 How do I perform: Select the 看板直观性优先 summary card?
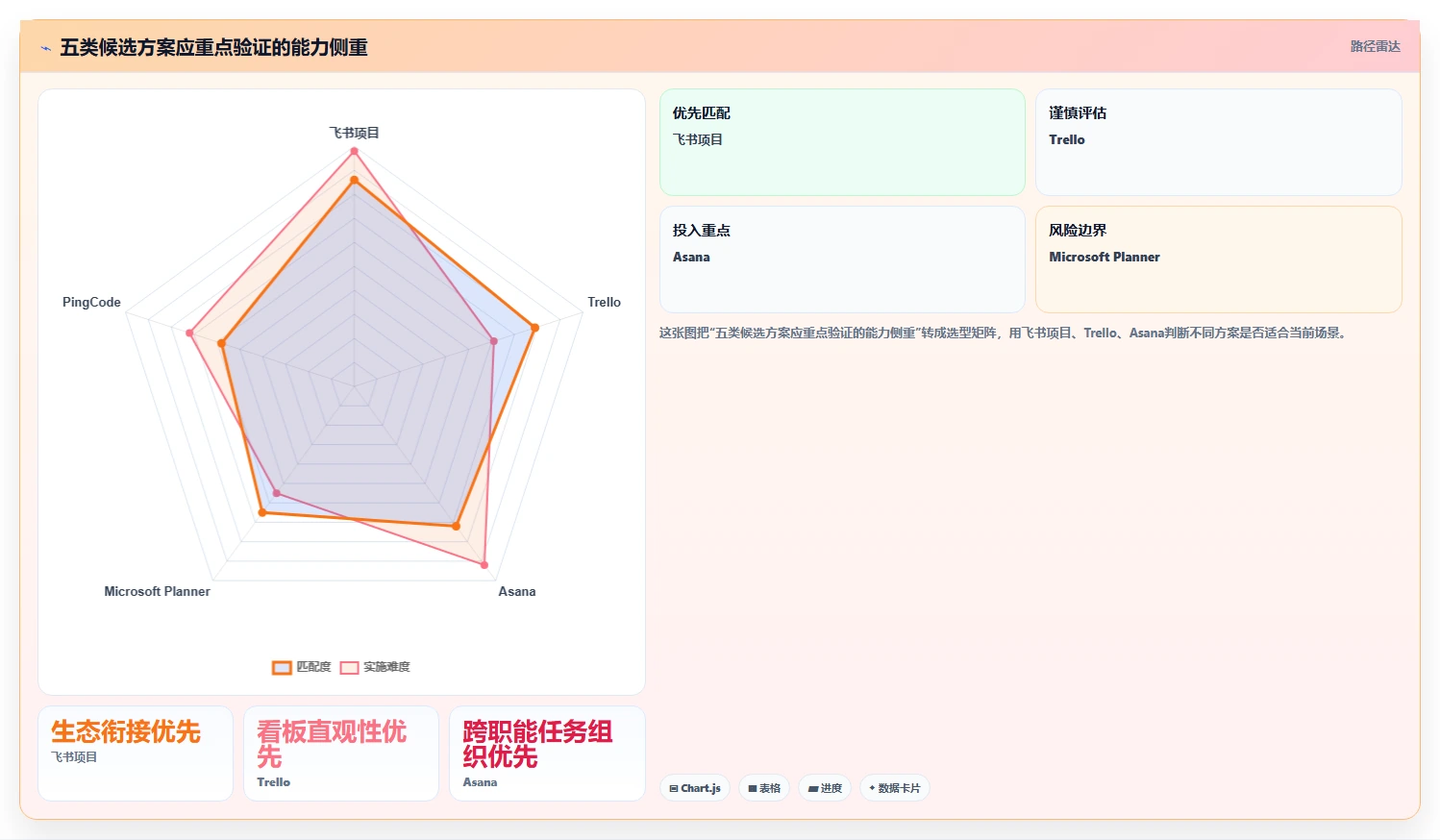[x=341, y=754]
